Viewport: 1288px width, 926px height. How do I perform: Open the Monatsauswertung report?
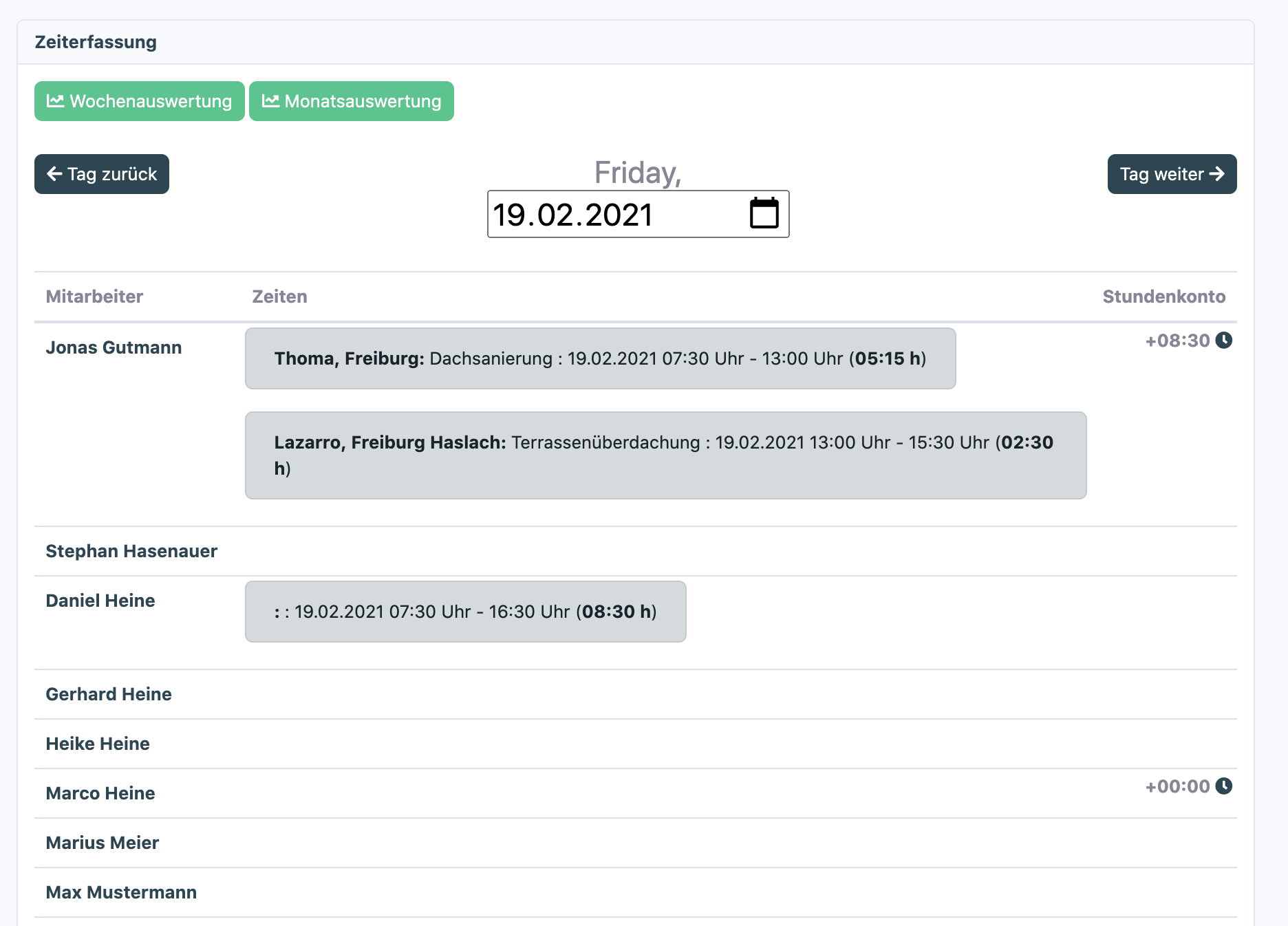click(x=352, y=101)
